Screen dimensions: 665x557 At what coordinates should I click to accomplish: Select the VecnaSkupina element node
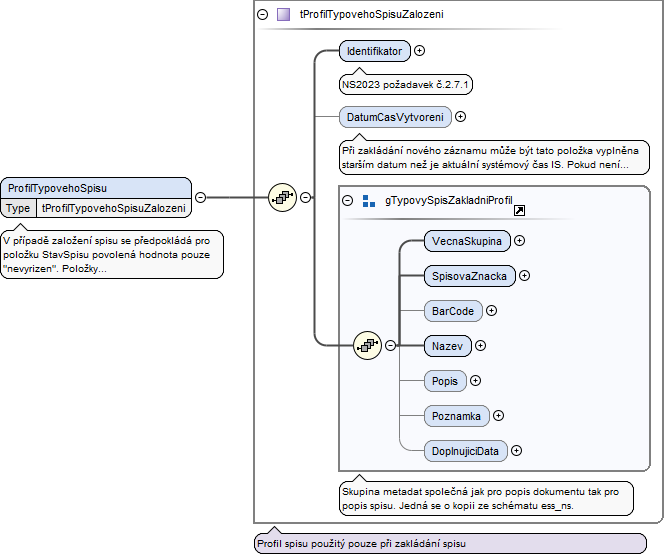click(x=467, y=241)
